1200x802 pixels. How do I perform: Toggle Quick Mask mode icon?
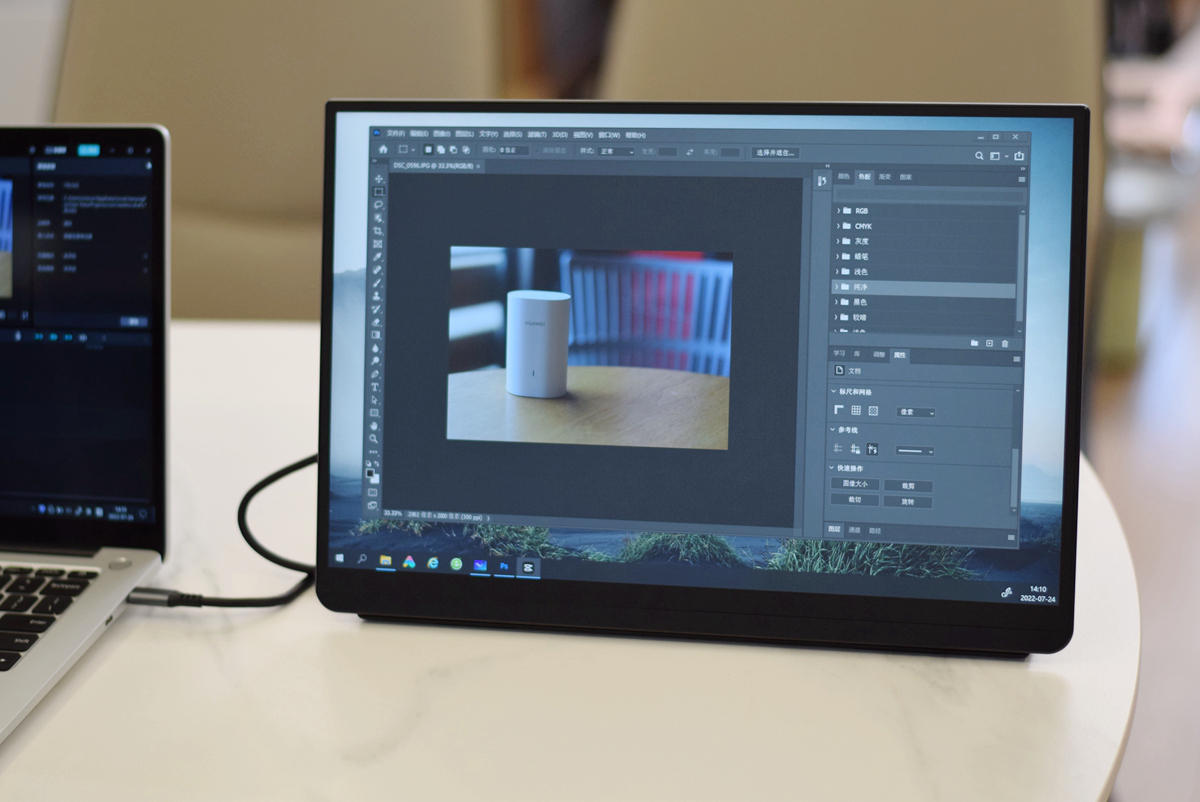(373, 492)
